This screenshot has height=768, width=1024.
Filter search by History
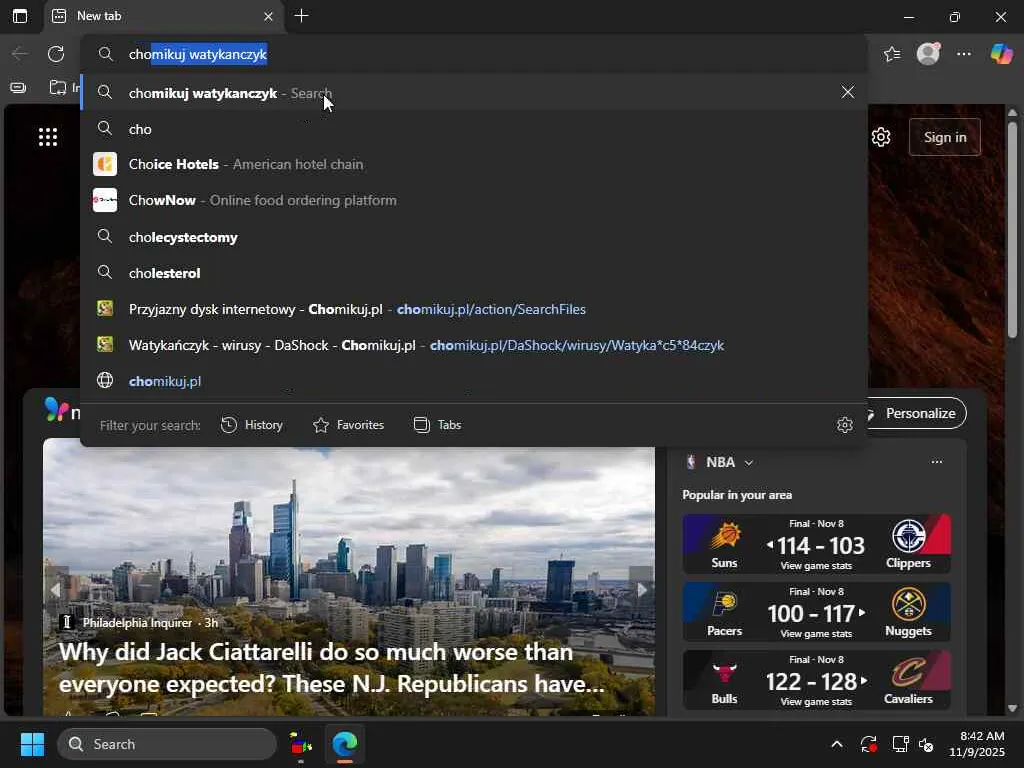point(251,425)
